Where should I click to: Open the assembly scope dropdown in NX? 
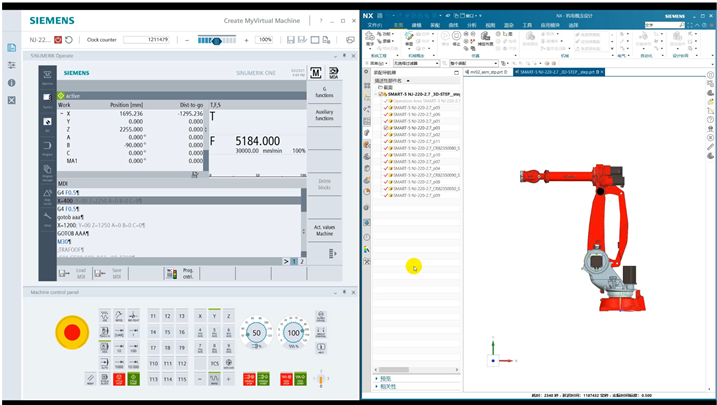coord(473,63)
